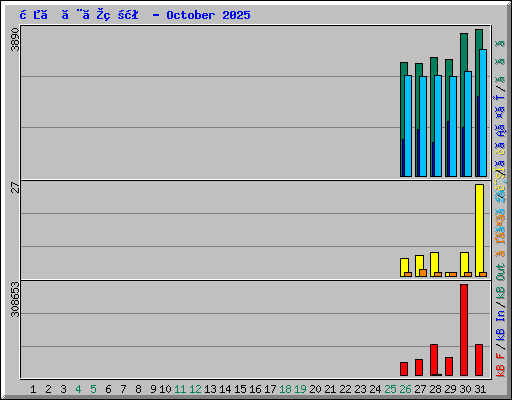The image size is (512, 400).
Task: Select day 7 on the x-axis
Action: coord(123,389)
